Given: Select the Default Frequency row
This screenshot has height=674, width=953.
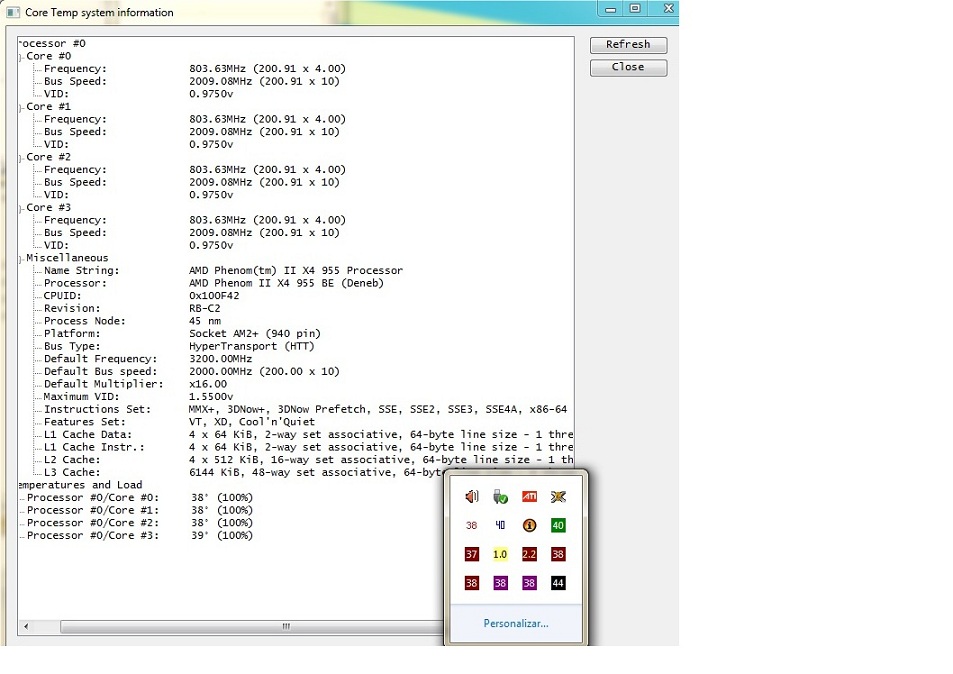Looking at the screenshot, I should tap(148, 359).
